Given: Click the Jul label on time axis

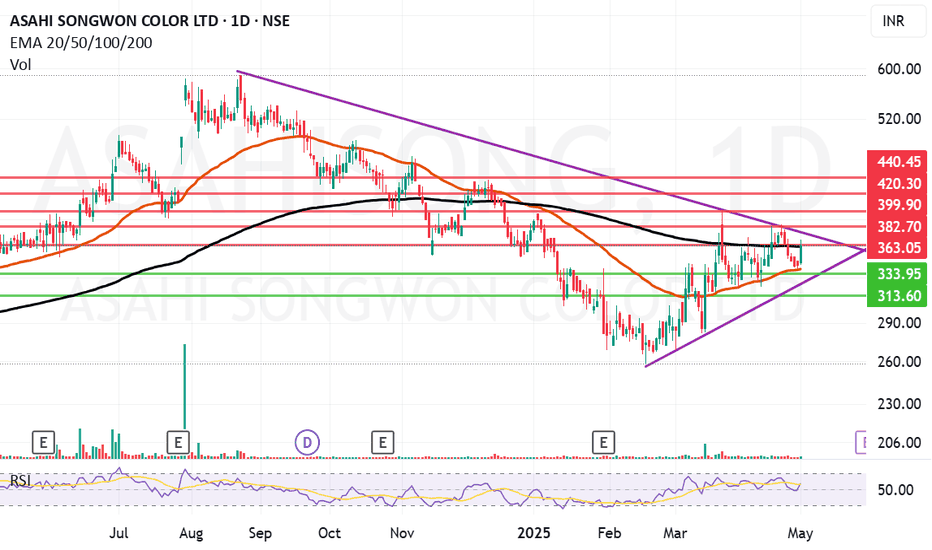Looking at the screenshot, I should 119,533.
